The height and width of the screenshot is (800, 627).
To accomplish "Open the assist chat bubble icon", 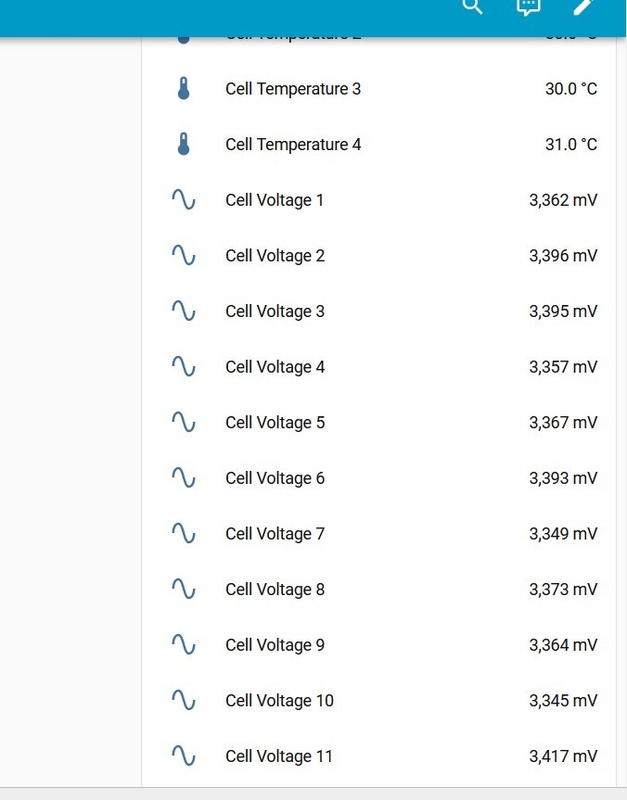I will tap(528, 6).
